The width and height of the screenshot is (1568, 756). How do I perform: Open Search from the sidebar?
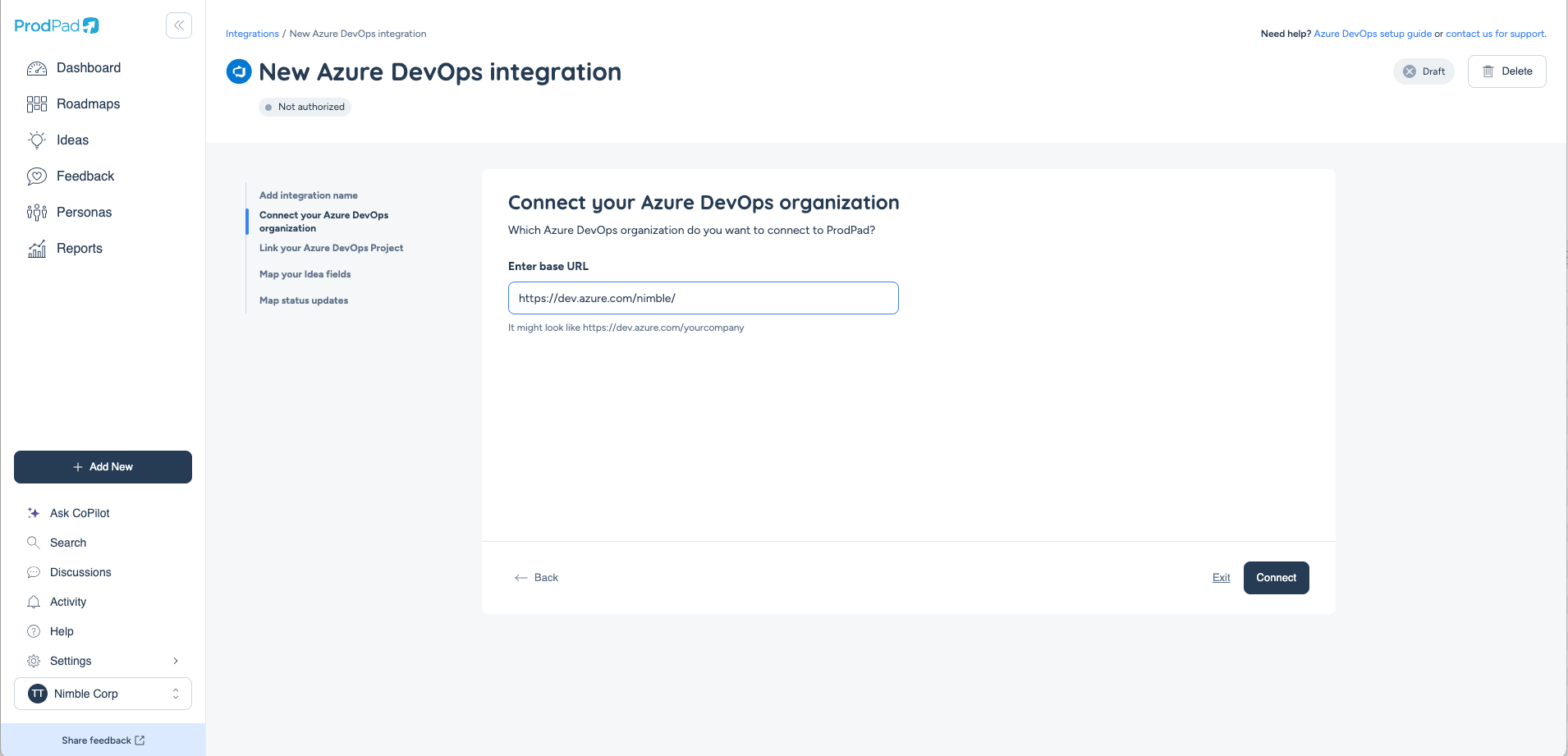point(68,543)
